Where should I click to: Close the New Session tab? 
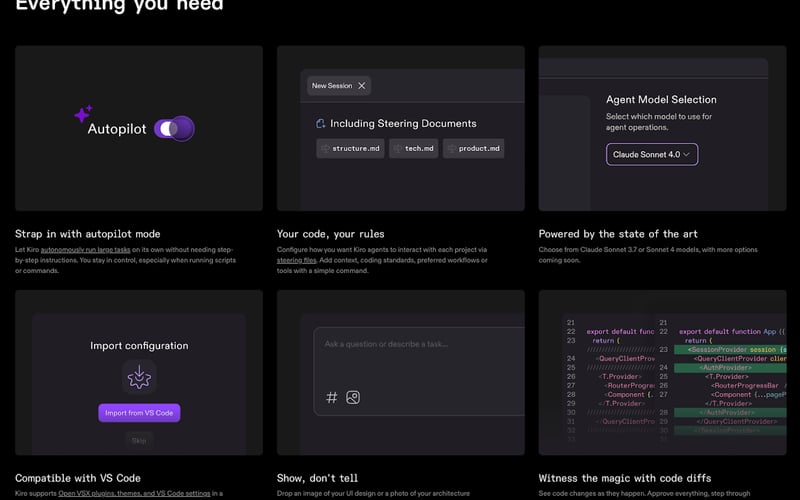tap(362, 86)
